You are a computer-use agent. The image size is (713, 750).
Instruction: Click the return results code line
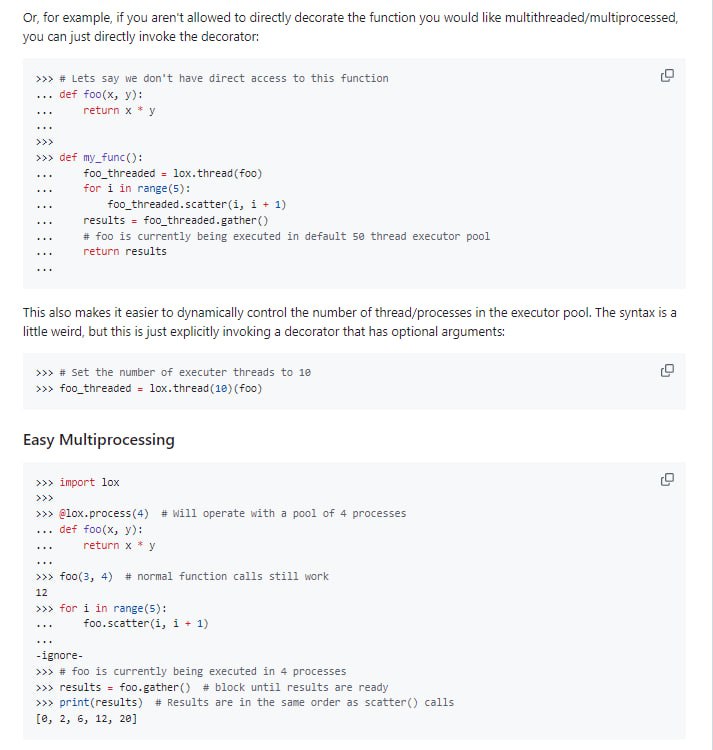tap(125, 251)
